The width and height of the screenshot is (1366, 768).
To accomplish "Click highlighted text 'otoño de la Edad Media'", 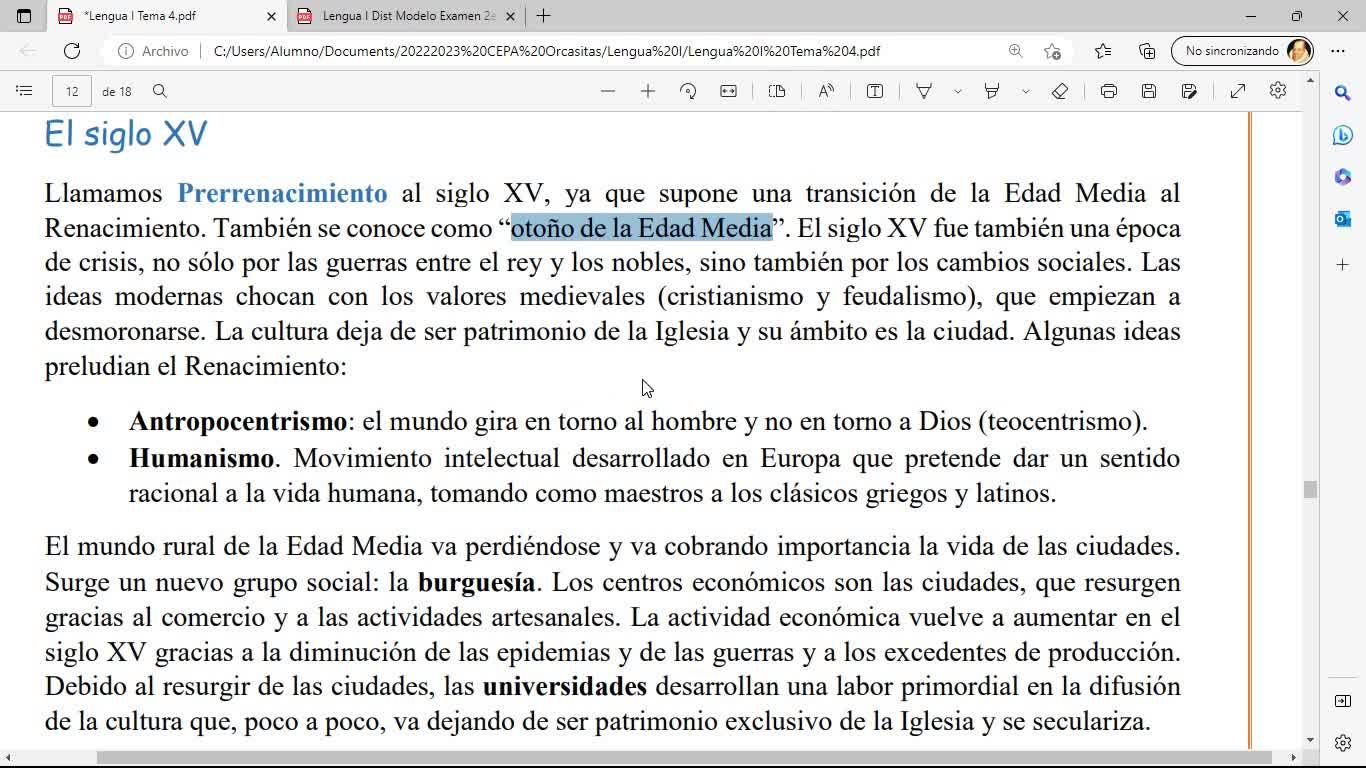I will 641,228.
